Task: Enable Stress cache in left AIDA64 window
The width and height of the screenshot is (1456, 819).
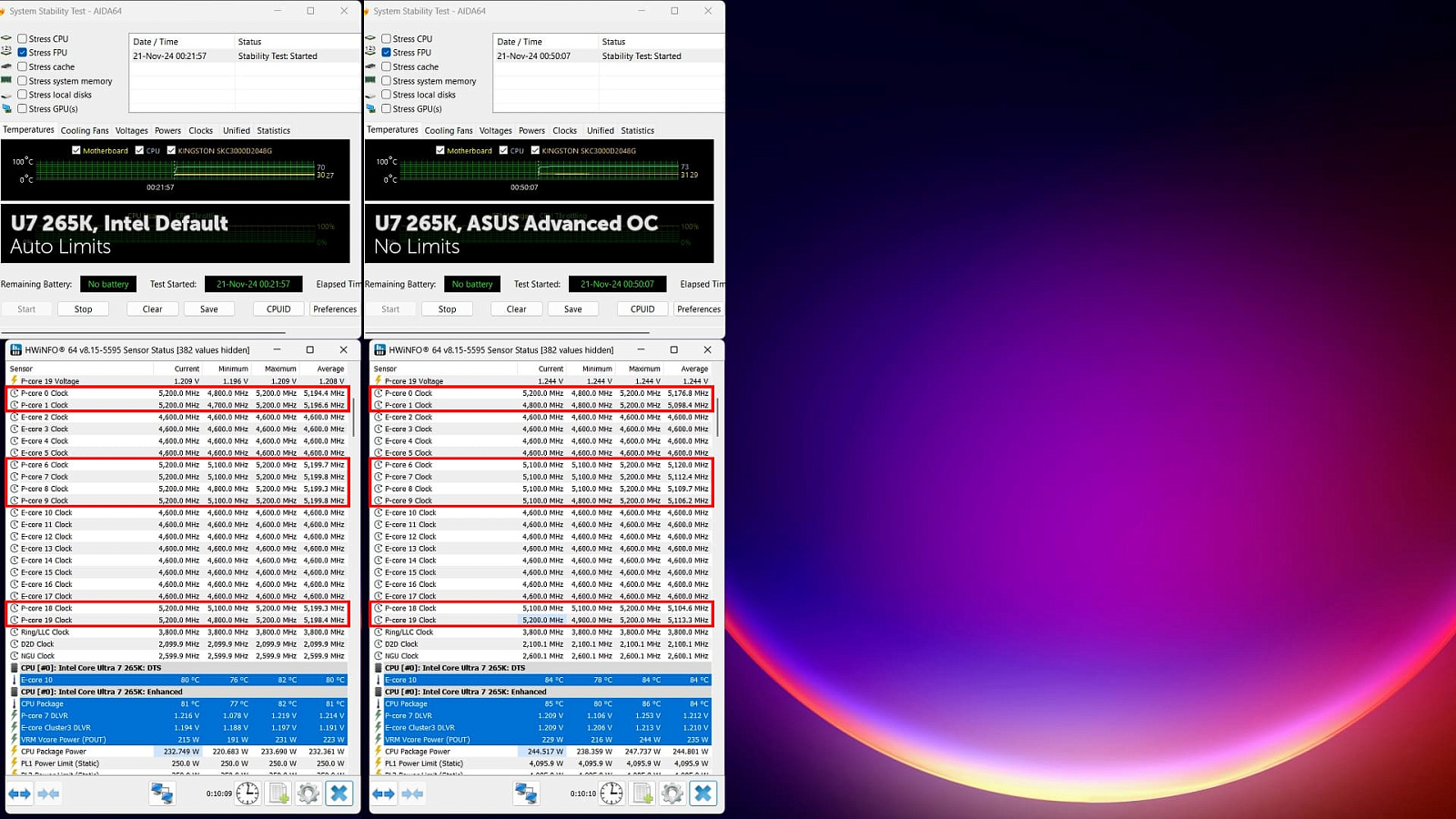Action: 22,66
